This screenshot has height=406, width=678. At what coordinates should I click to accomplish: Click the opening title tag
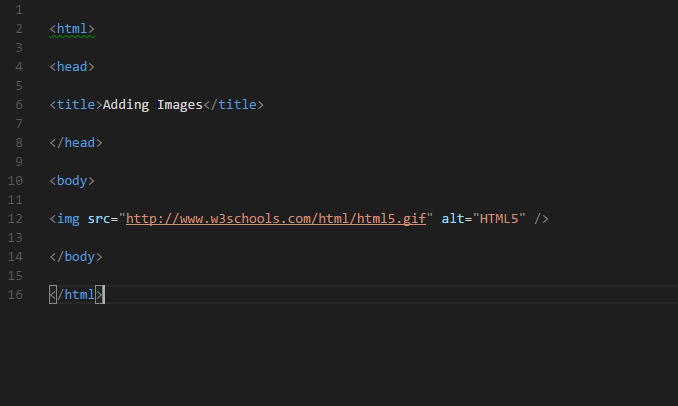click(76, 105)
